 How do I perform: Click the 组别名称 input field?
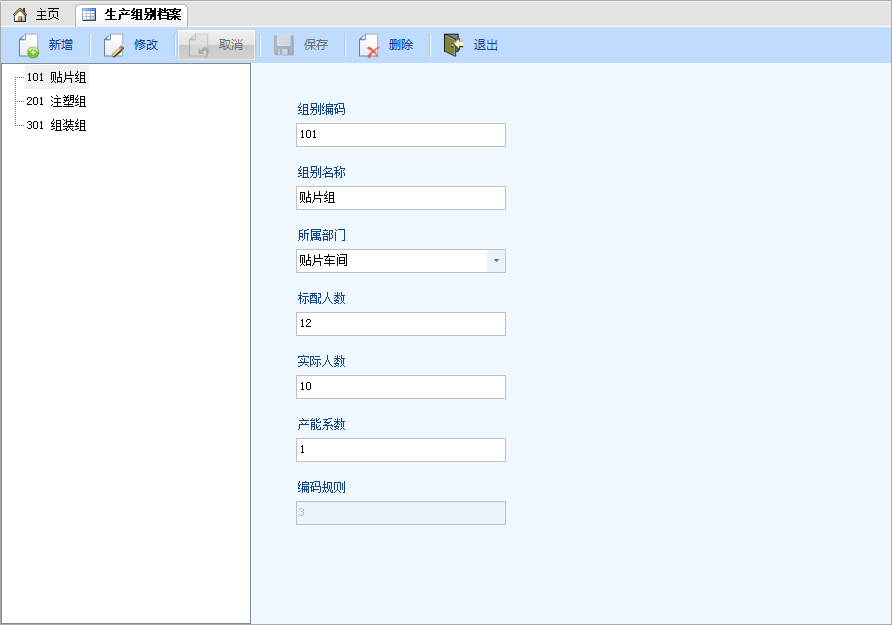[400, 198]
